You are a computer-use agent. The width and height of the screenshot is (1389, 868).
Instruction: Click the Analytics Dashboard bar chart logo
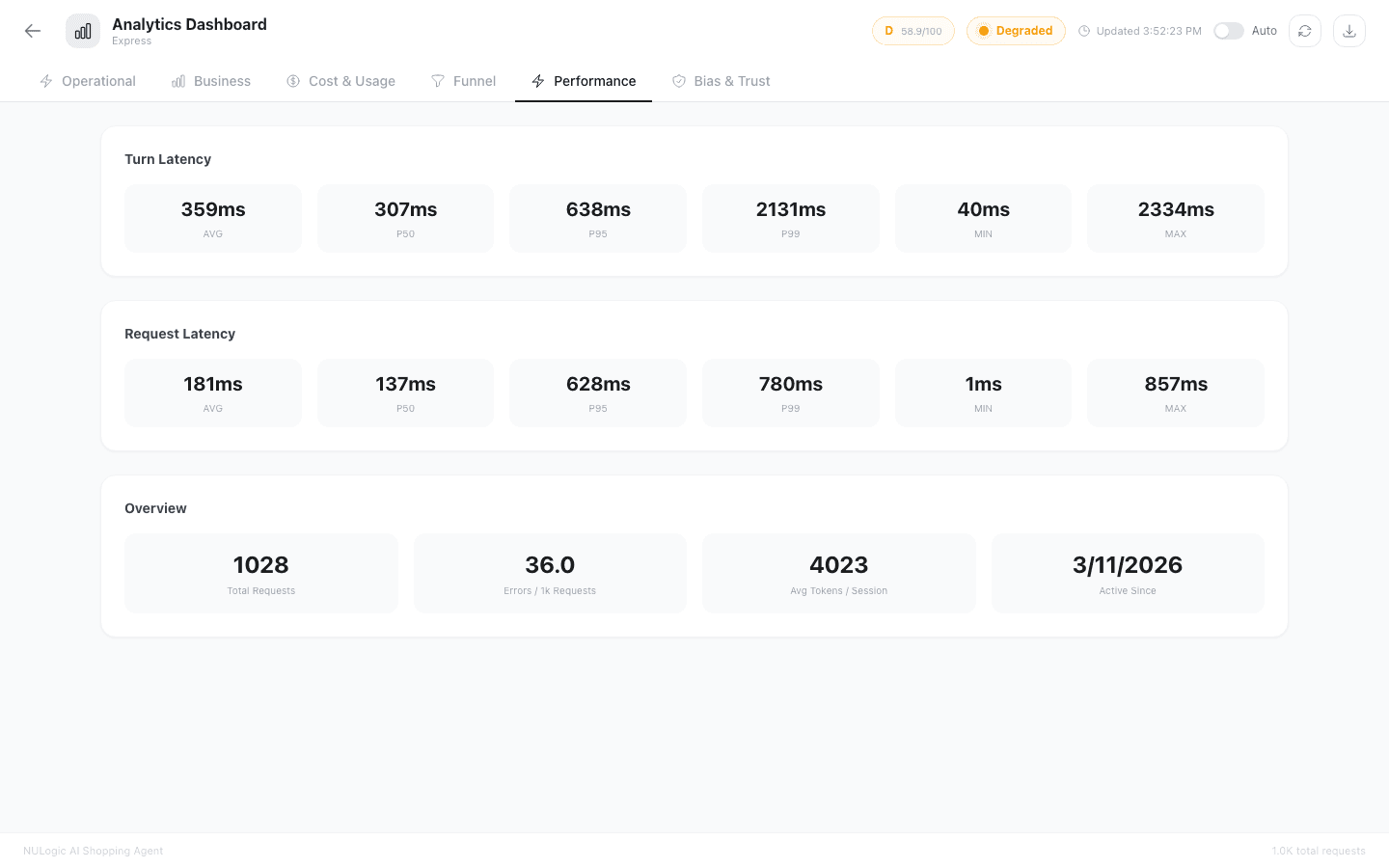point(83,31)
